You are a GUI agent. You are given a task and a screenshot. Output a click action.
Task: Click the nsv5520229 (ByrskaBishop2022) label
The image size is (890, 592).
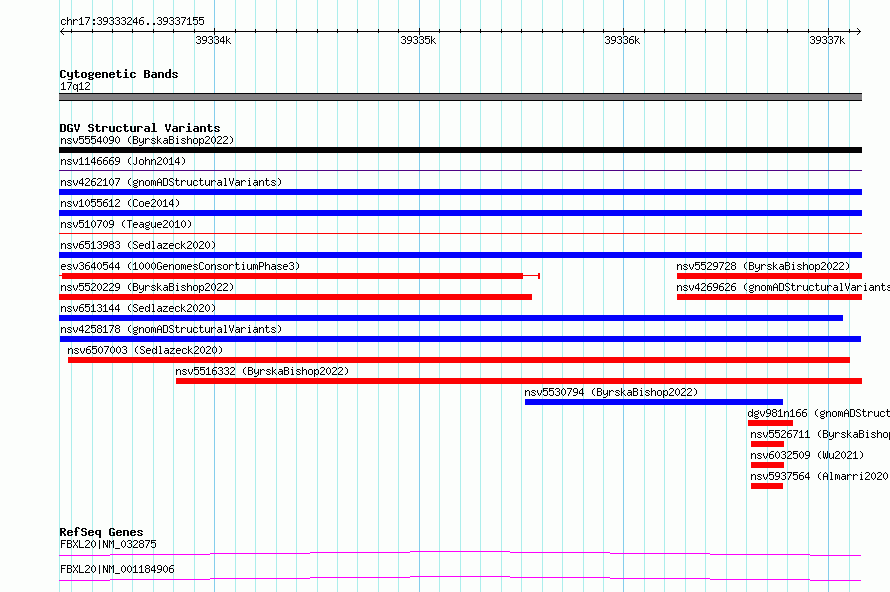pyautogui.click(x=147, y=287)
